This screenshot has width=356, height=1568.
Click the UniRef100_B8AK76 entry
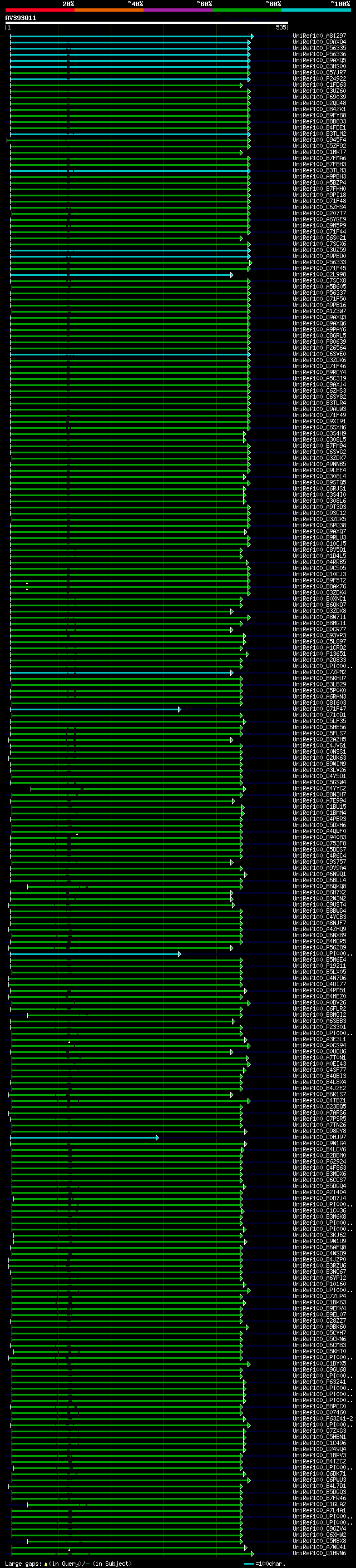319,587
